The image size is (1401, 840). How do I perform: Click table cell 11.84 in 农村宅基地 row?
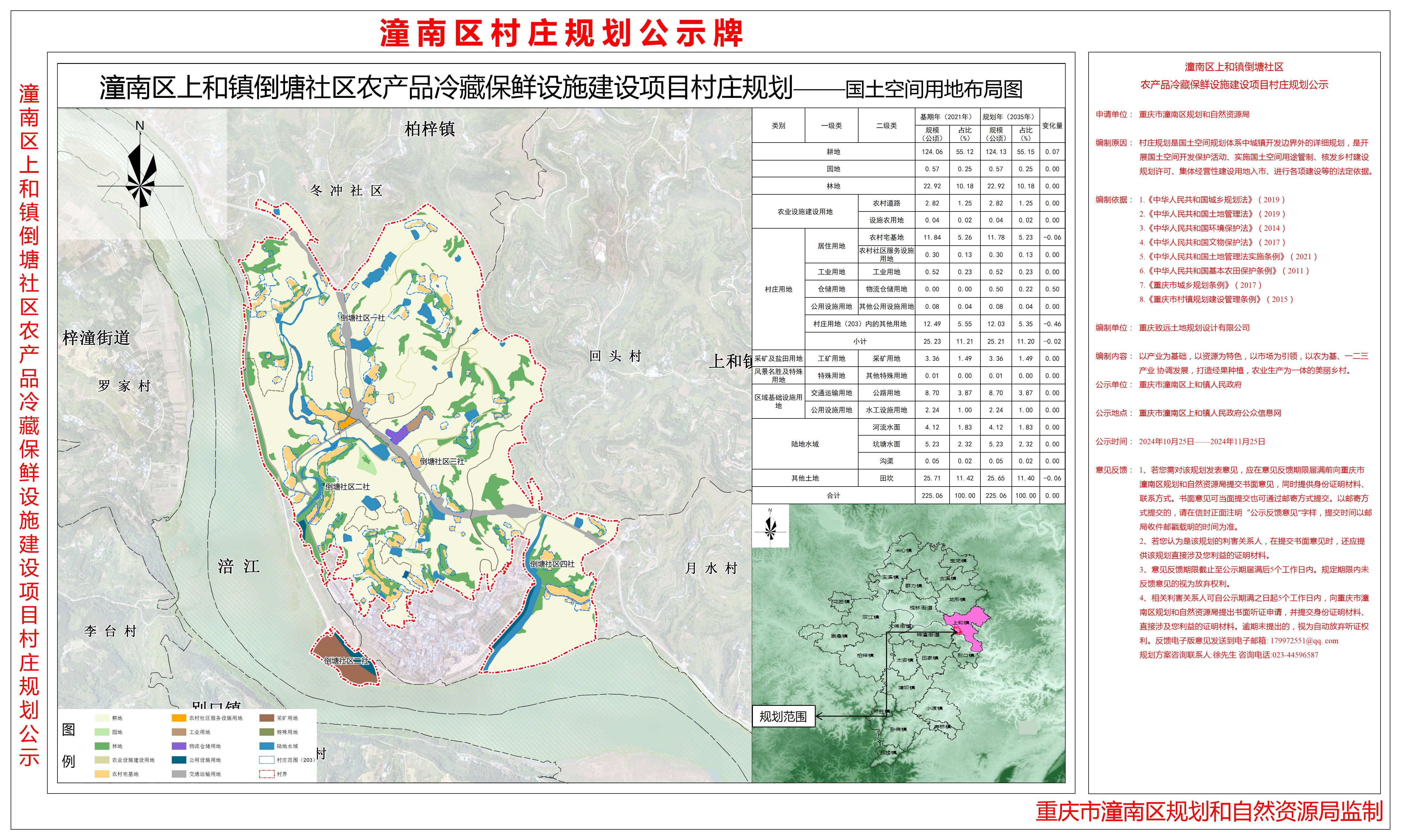[x=932, y=238]
